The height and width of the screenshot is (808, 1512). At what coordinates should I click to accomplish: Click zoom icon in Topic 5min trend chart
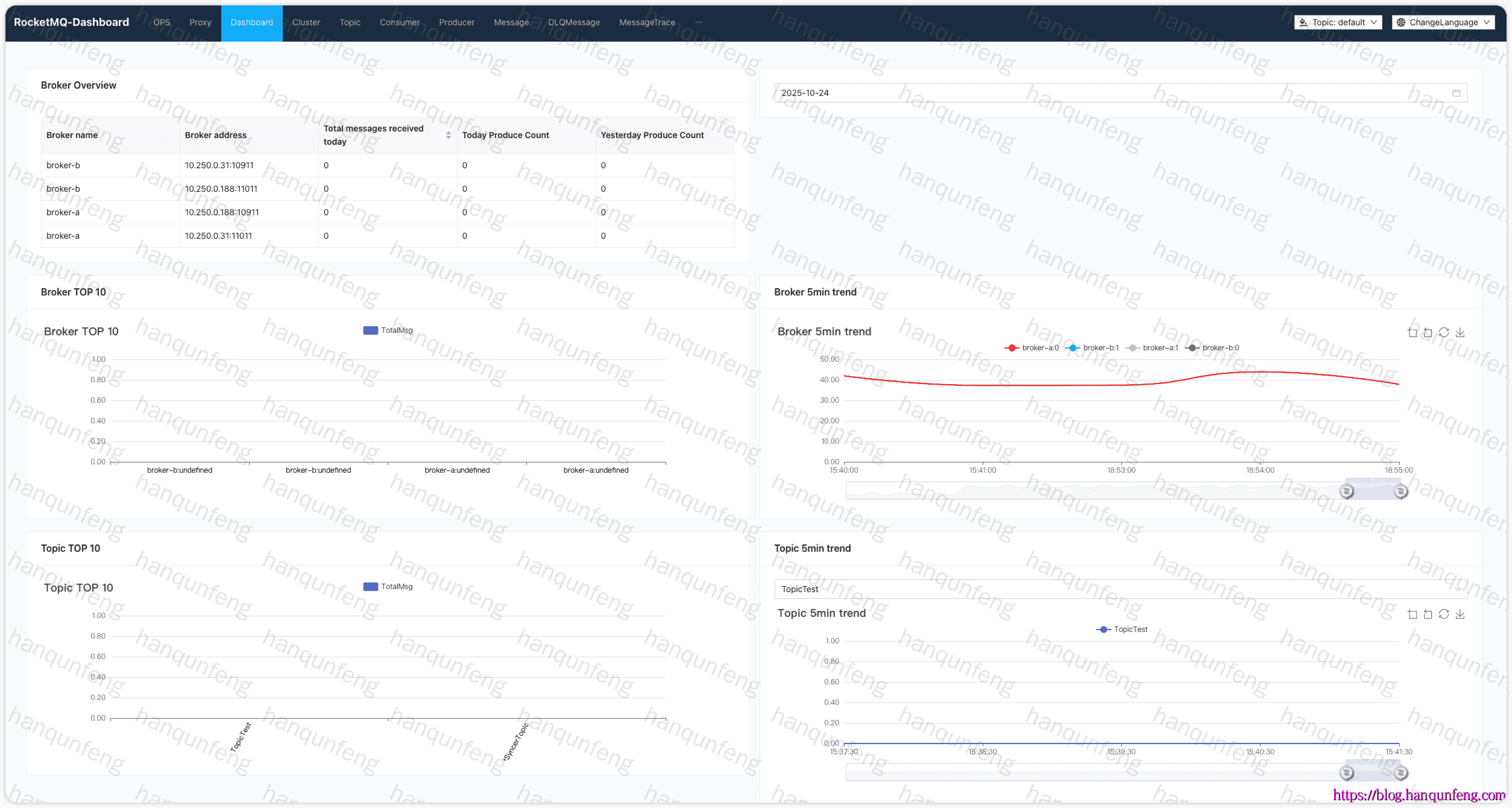1412,614
